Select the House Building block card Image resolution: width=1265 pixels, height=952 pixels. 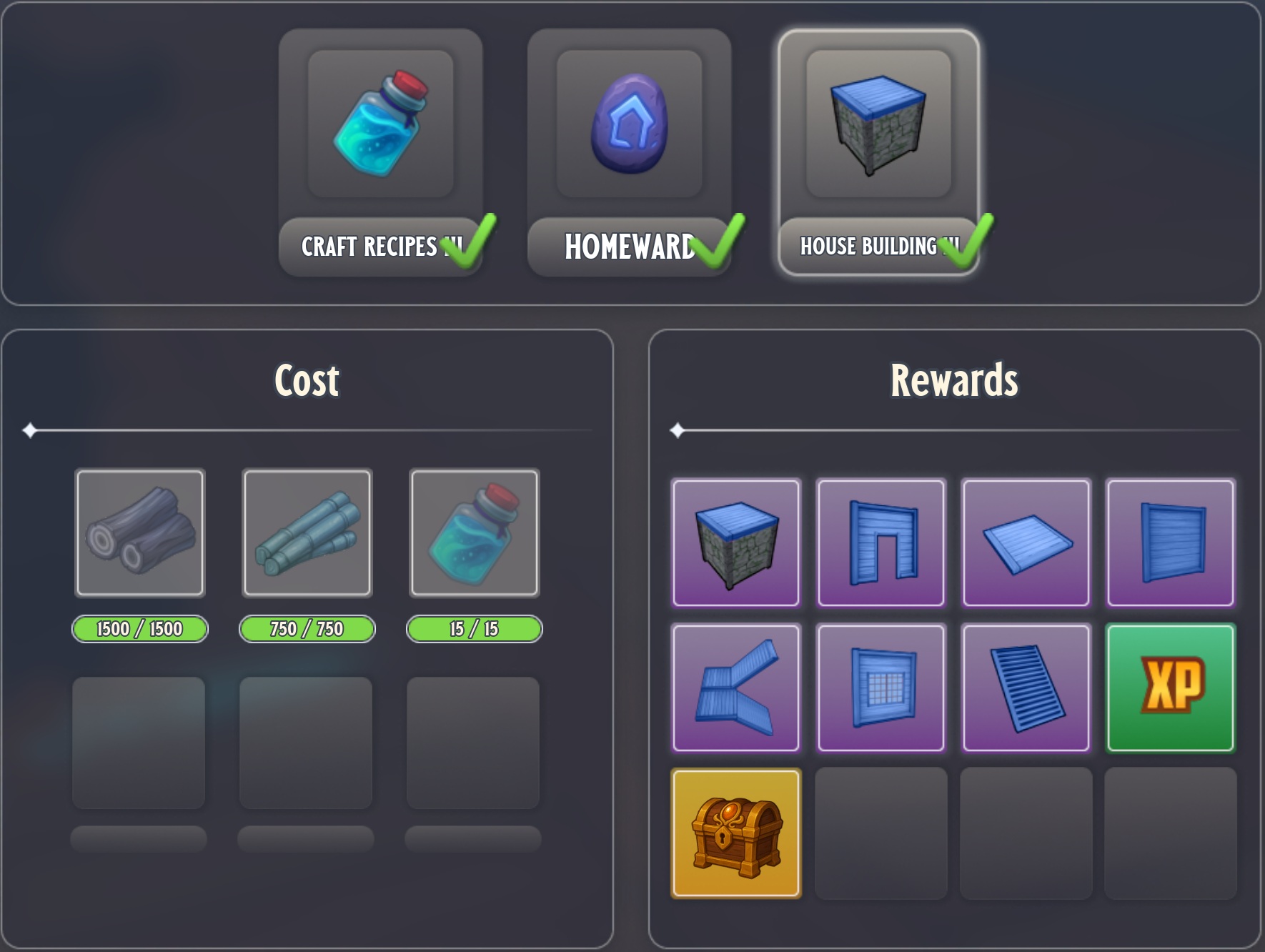point(878,152)
